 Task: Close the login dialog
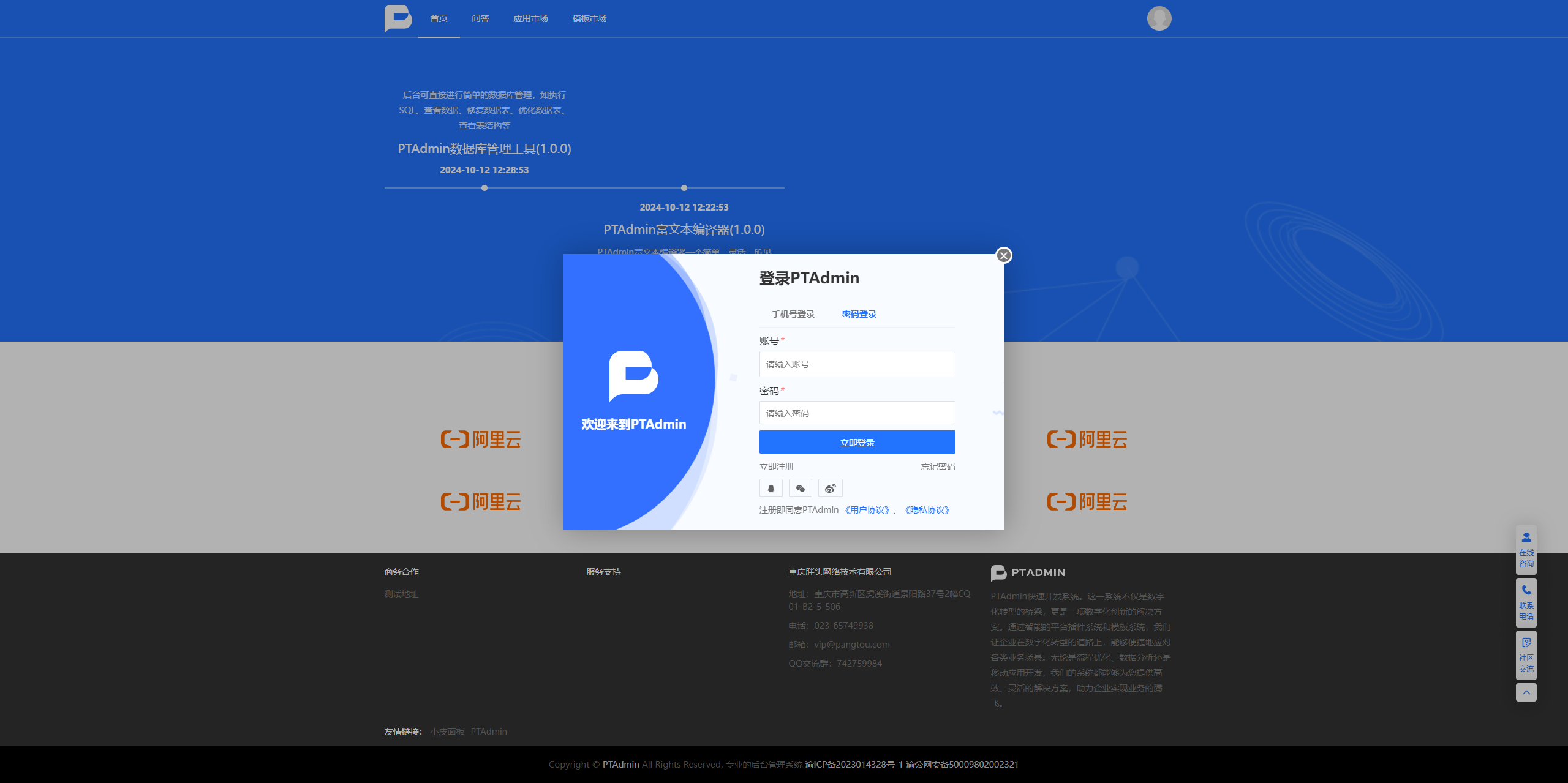click(1003, 255)
